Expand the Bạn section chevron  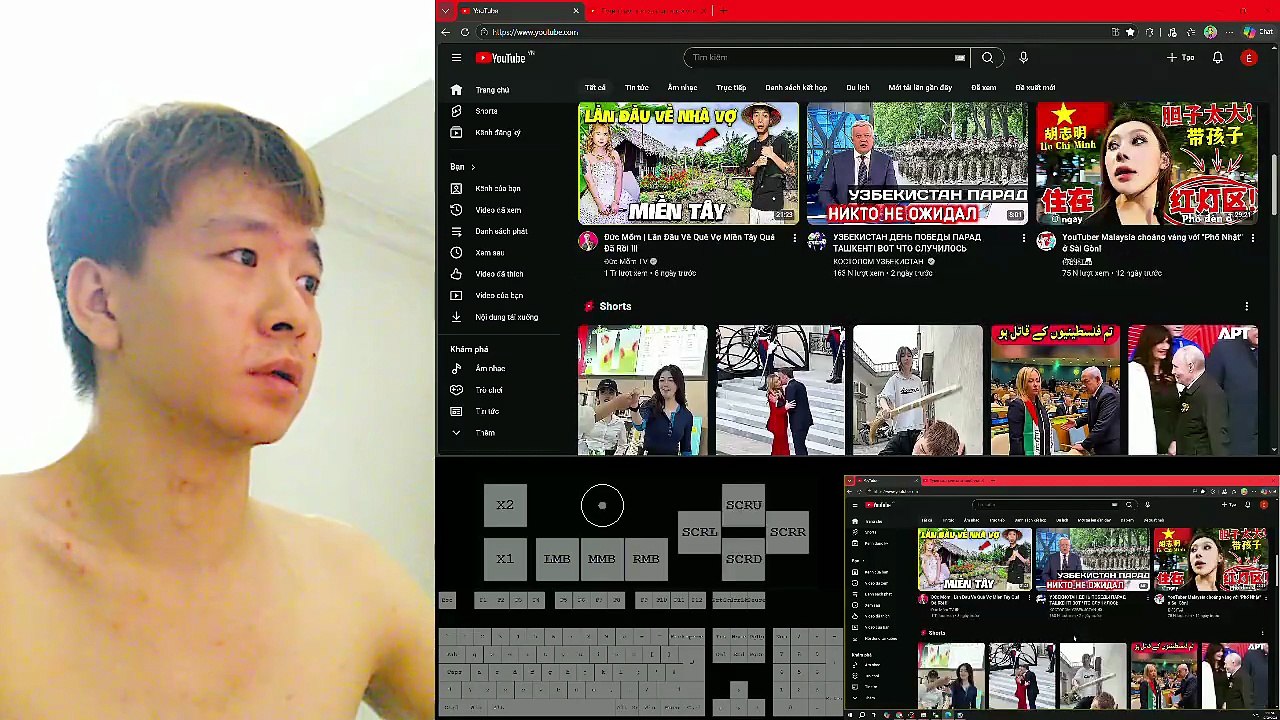pos(473,167)
